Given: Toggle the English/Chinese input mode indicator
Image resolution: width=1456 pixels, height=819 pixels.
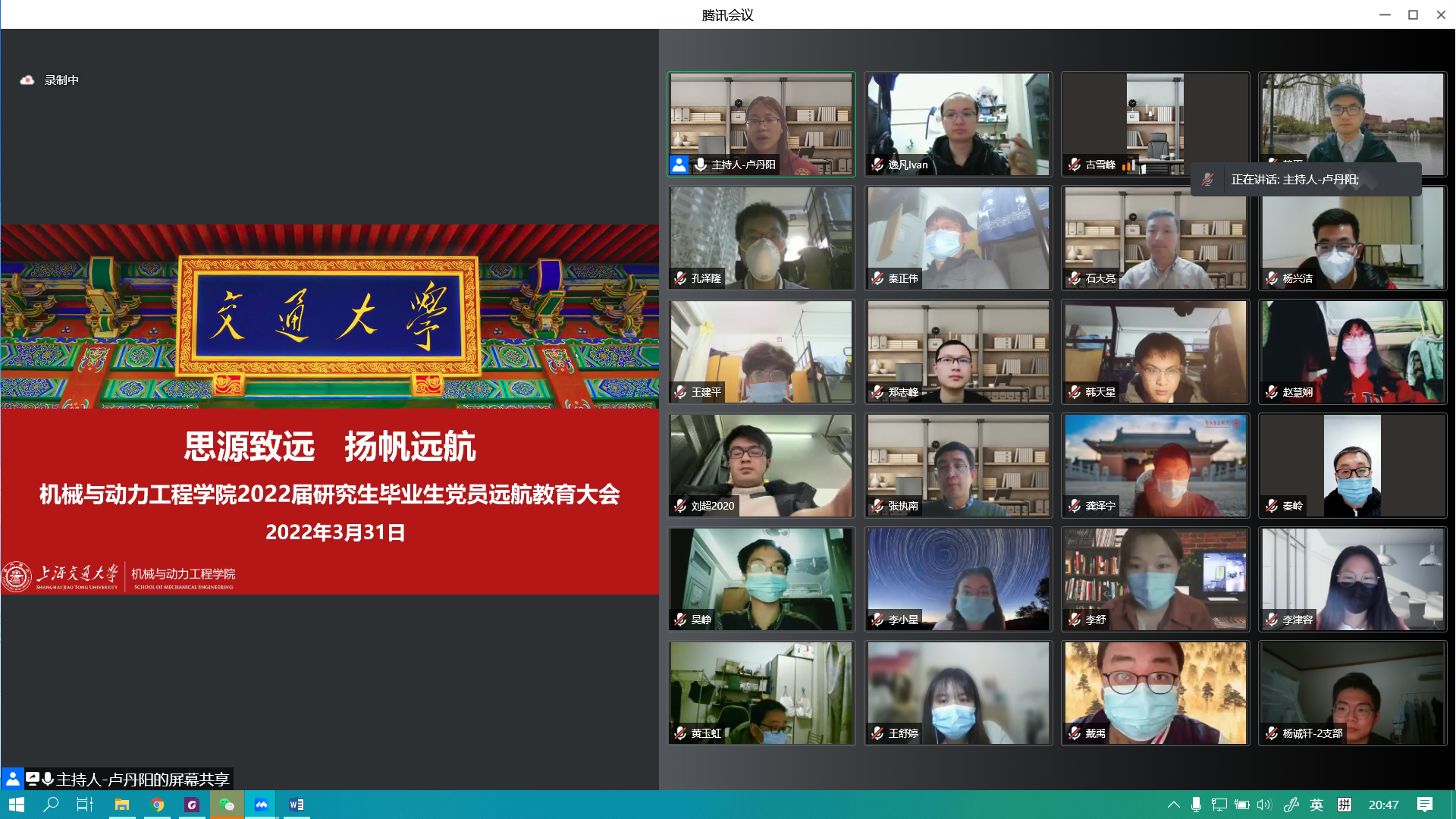Looking at the screenshot, I should pos(1316,805).
